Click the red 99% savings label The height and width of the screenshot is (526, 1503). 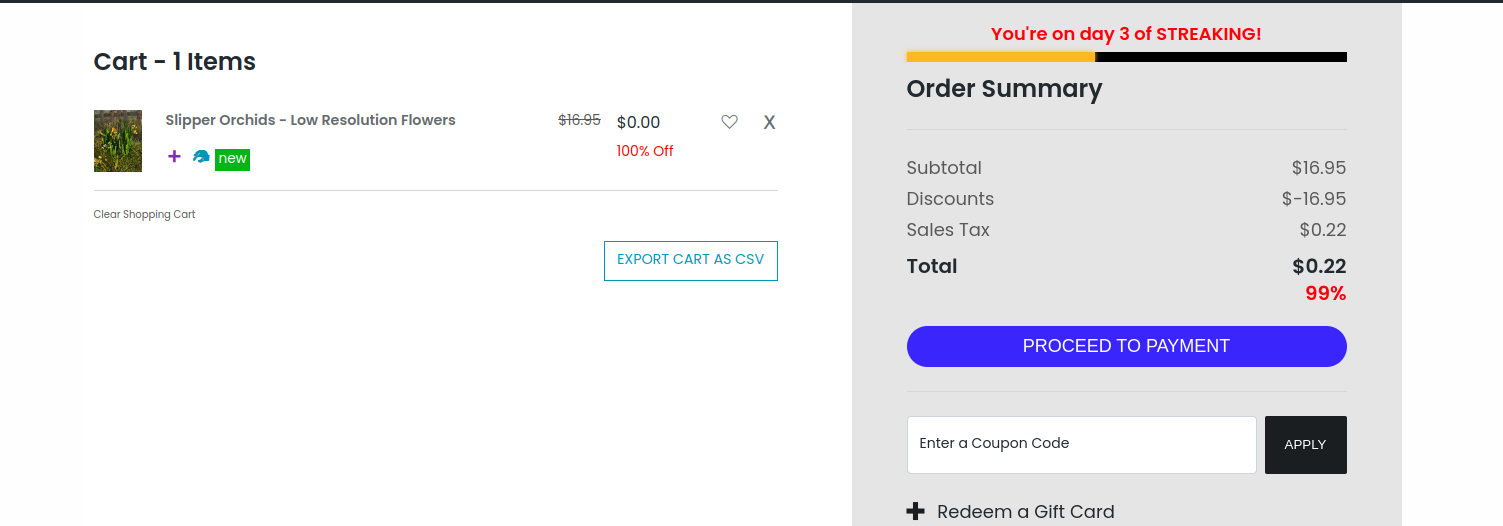1325,294
